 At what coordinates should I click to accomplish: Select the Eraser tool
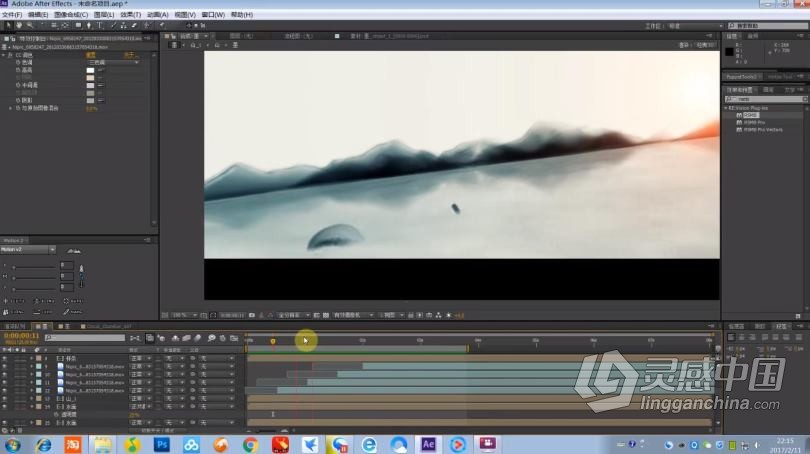(x=134, y=25)
